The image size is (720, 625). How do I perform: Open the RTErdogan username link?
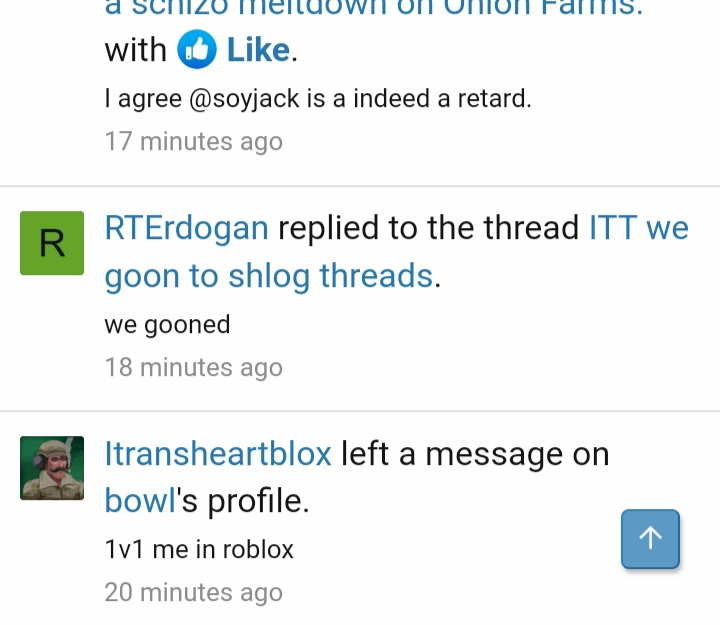tap(186, 228)
